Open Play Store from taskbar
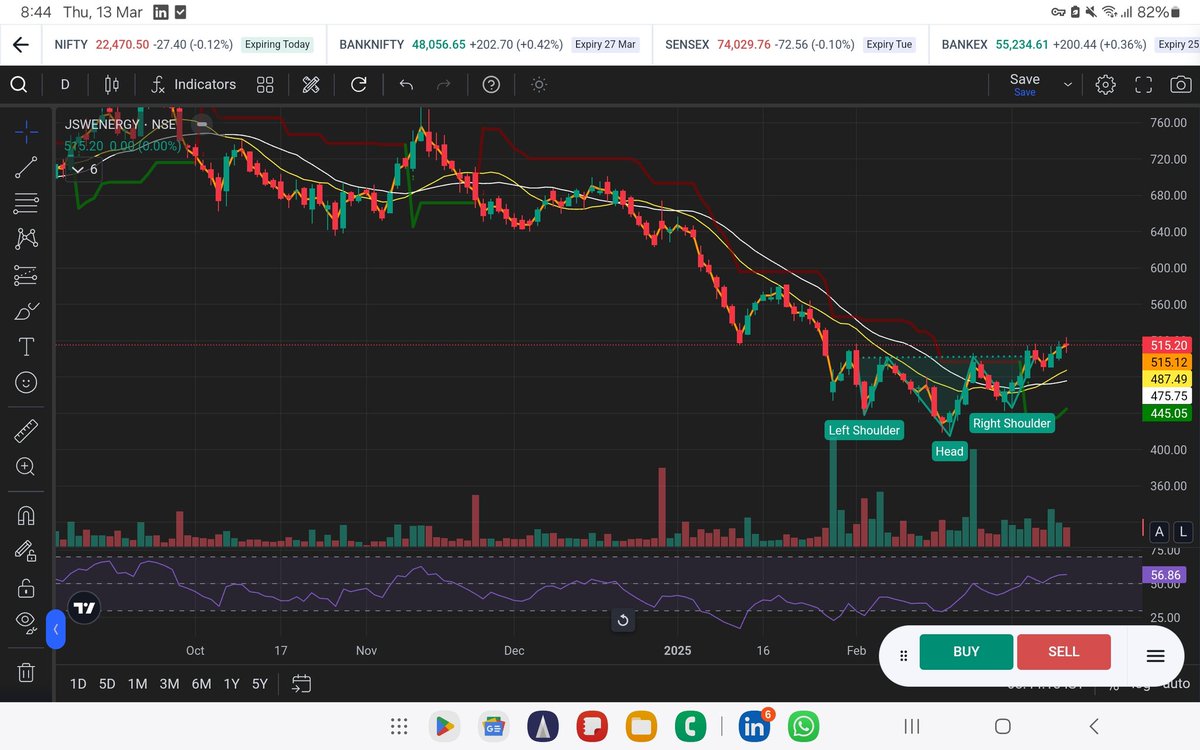Image resolution: width=1200 pixels, height=750 pixels. [x=444, y=726]
